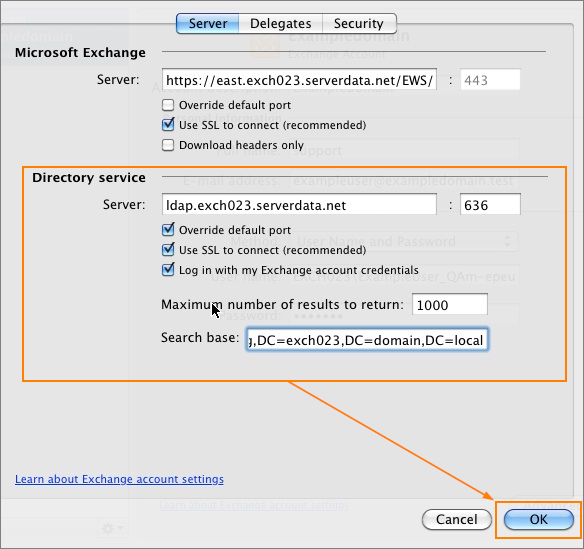Click the OK button
Viewport: 584px width, 549px height.
[539, 519]
